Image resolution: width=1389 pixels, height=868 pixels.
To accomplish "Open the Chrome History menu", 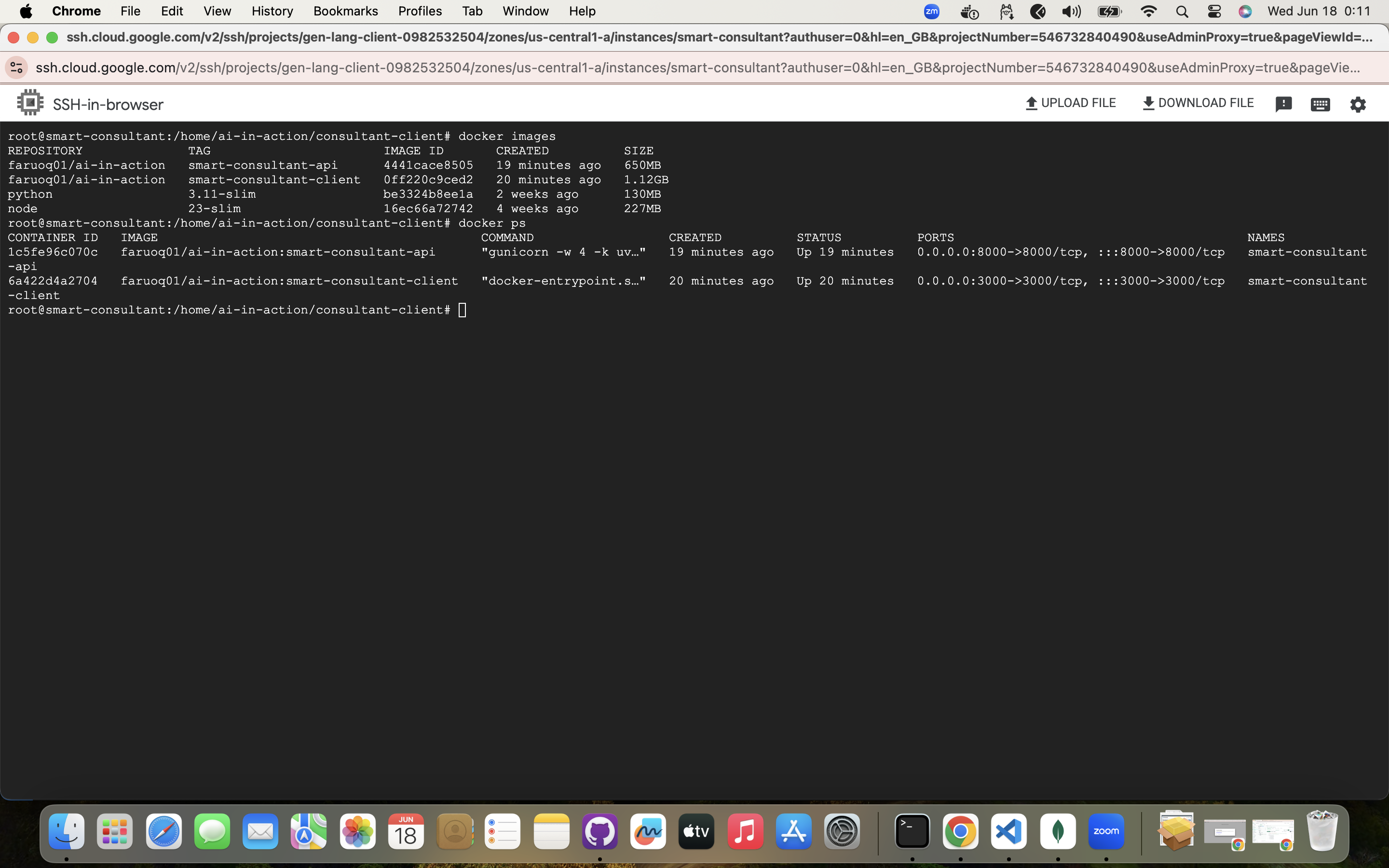I will coord(272,11).
